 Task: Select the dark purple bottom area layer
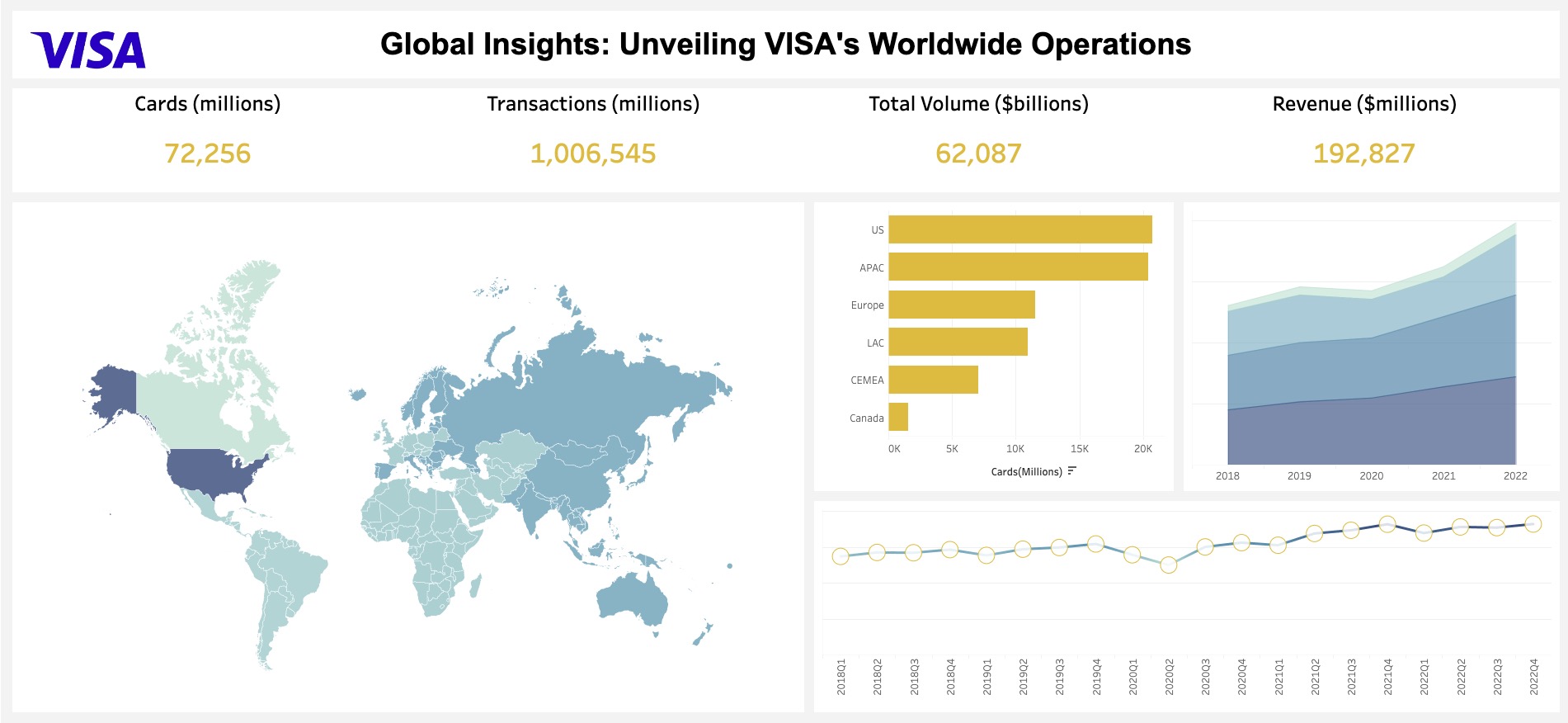tap(1372, 433)
